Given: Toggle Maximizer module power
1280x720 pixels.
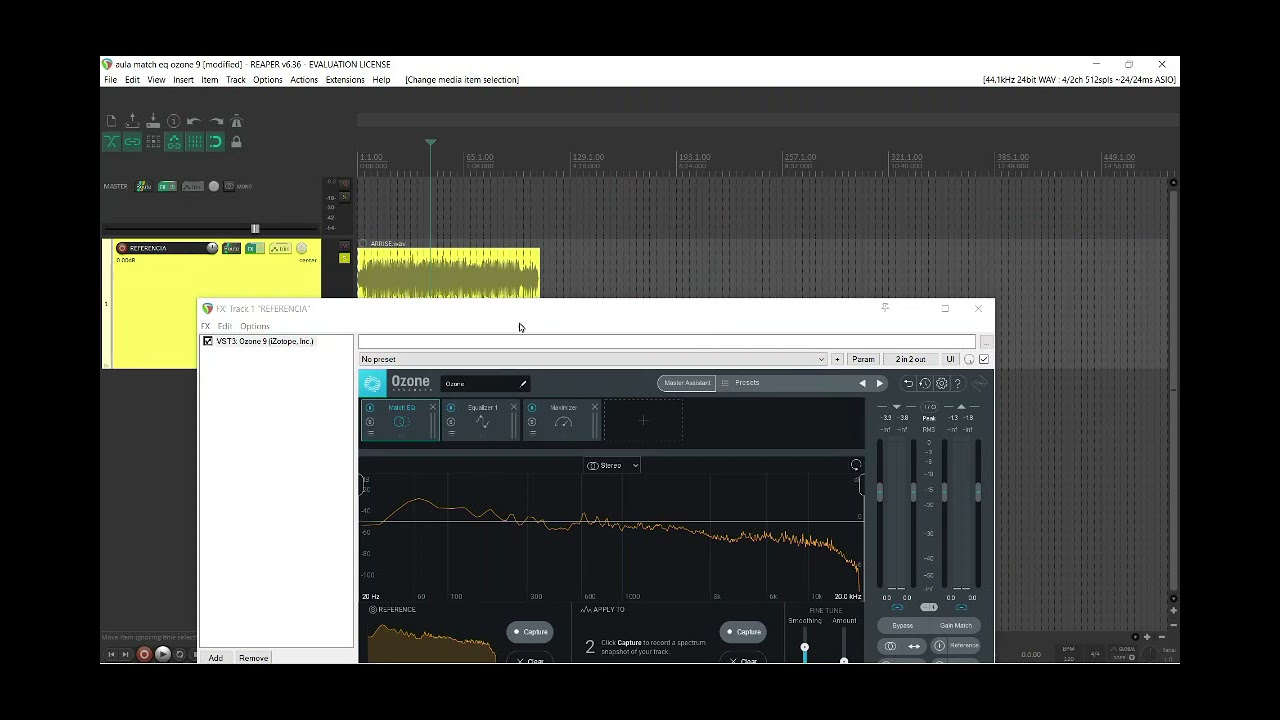Looking at the screenshot, I should [x=532, y=408].
